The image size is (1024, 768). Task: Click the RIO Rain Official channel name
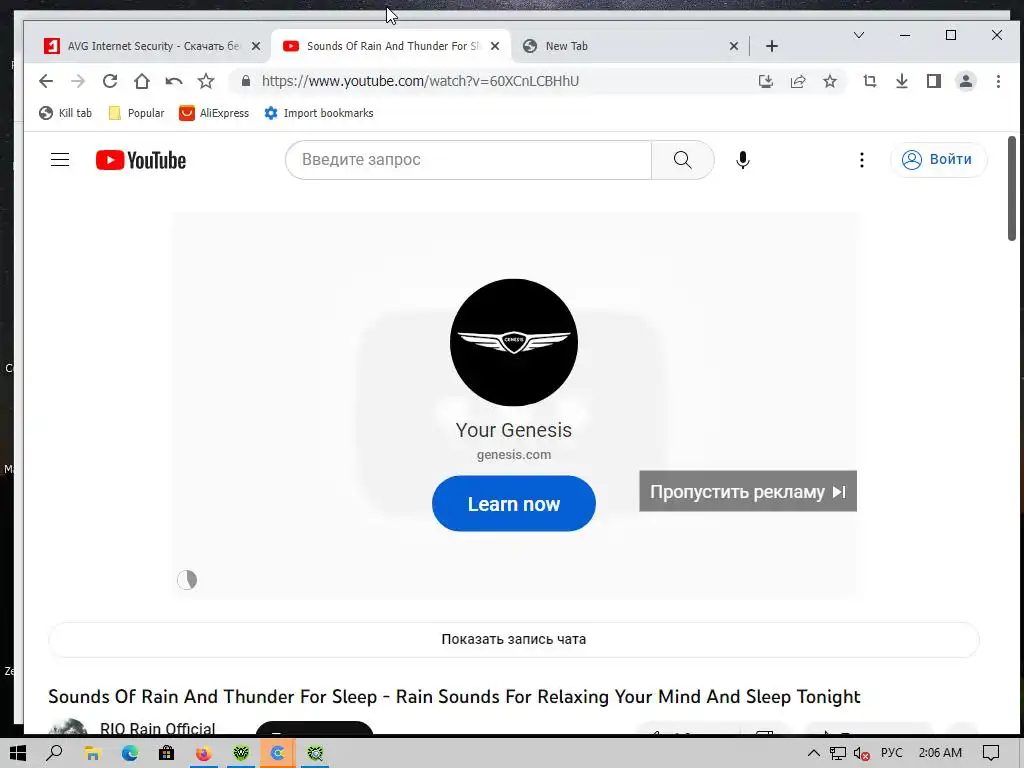tap(157, 728)
